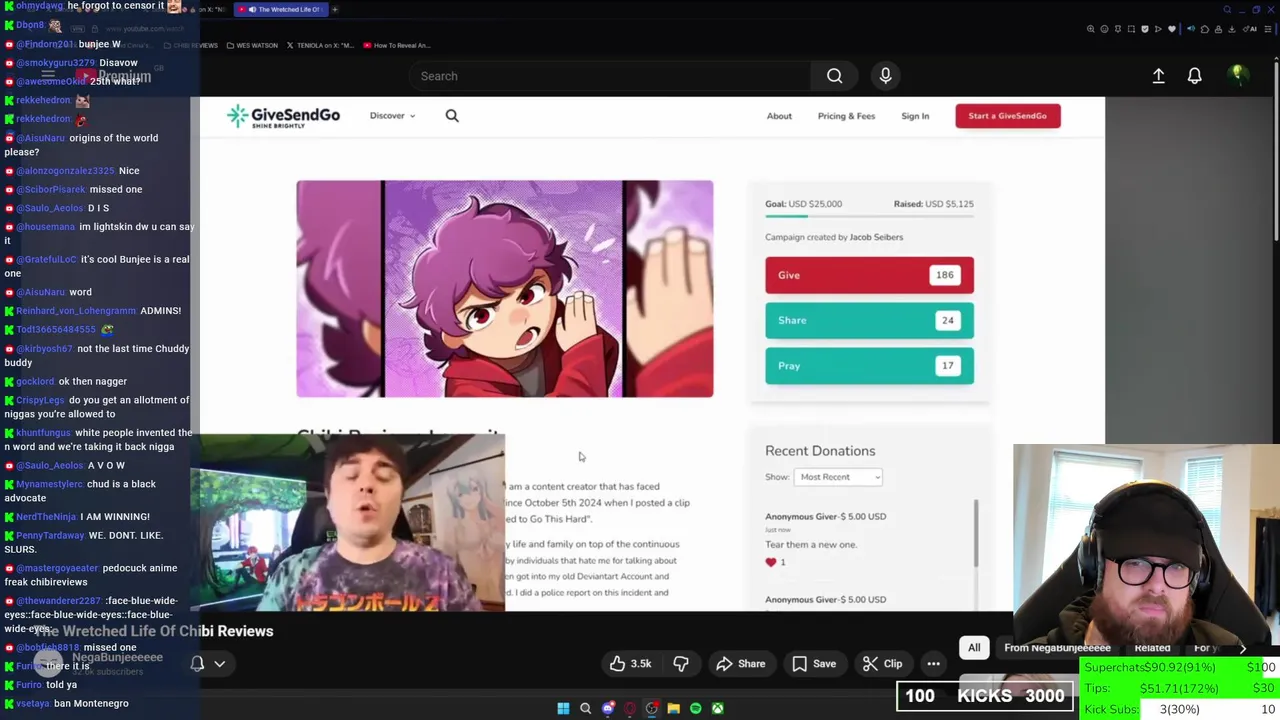
Task: Click the GiveSendGo logo
Action: (x=283, y=116)
